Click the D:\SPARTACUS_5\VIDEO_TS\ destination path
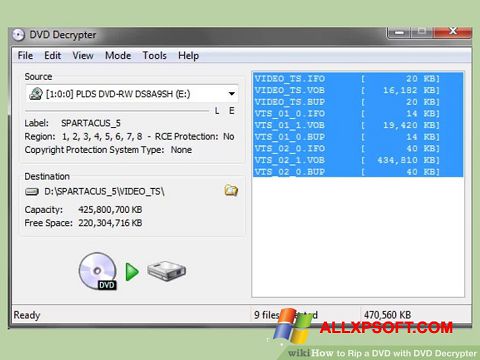This screenshot has height=360, width=480. 104,191
